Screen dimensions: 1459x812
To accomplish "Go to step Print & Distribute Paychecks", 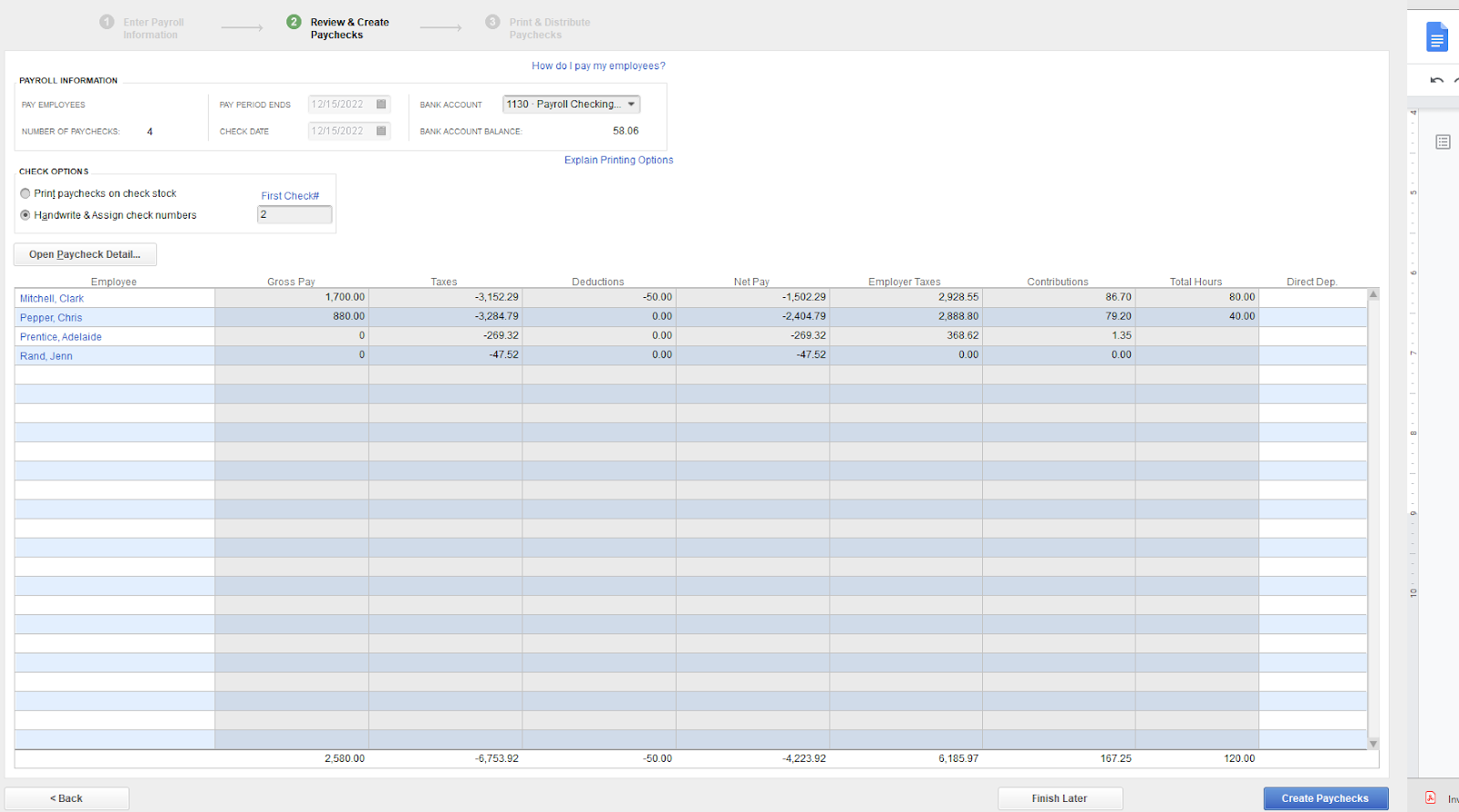I will pyautogui.click(x=538, y=28).
